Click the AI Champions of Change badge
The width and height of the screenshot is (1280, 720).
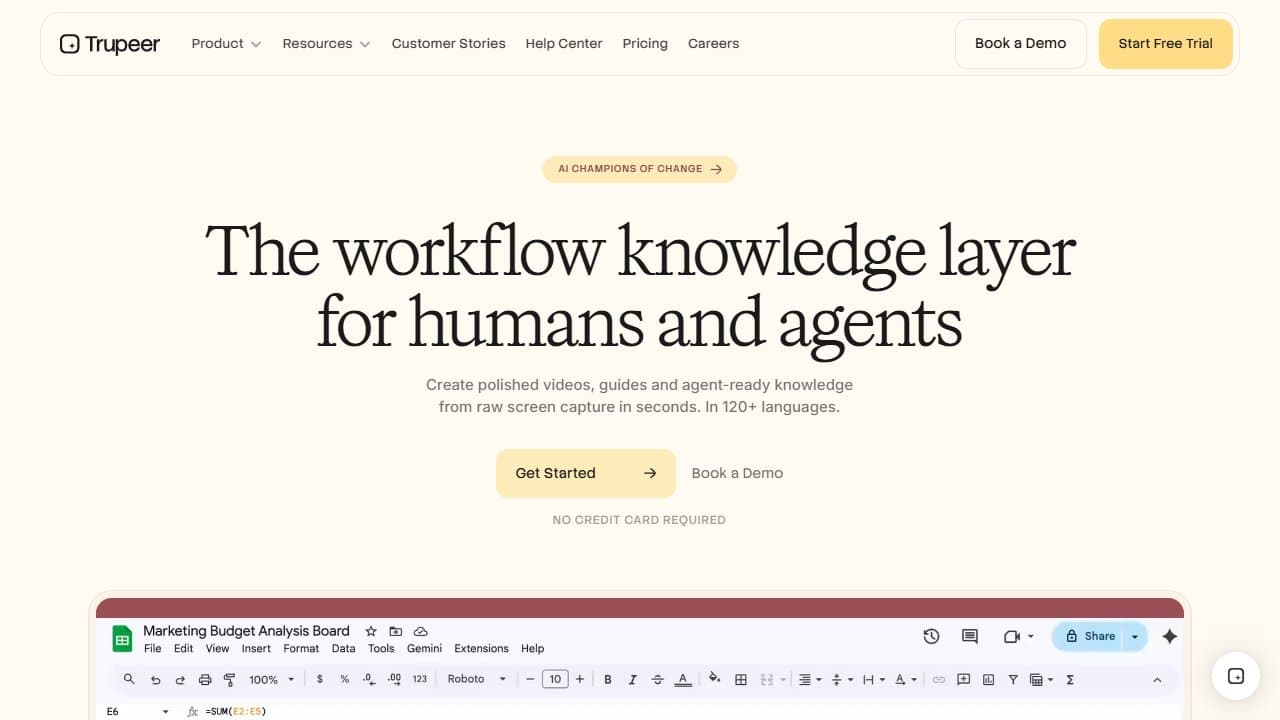[x=639, y=169]
